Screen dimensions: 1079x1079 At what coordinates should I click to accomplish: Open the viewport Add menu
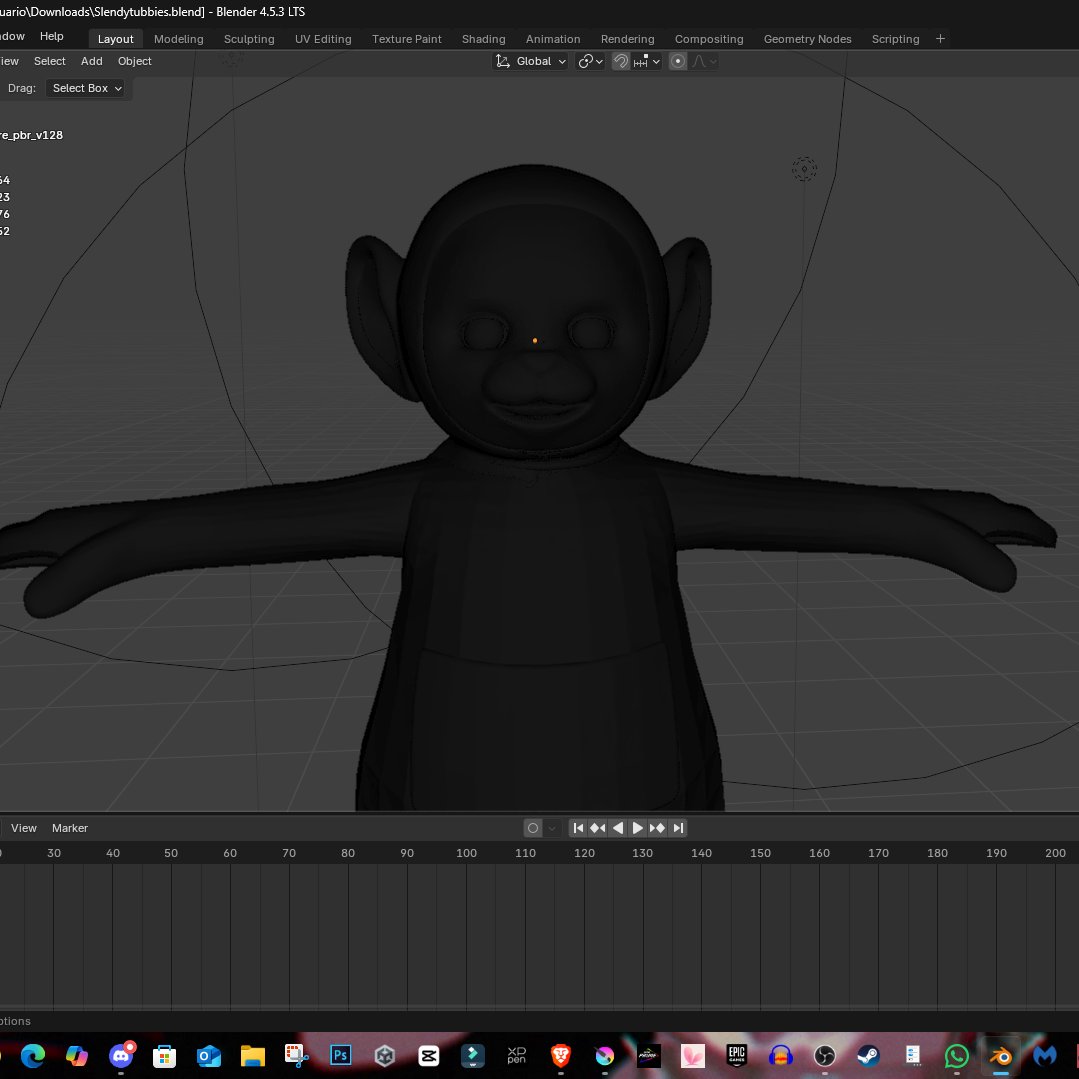point(92,61)
